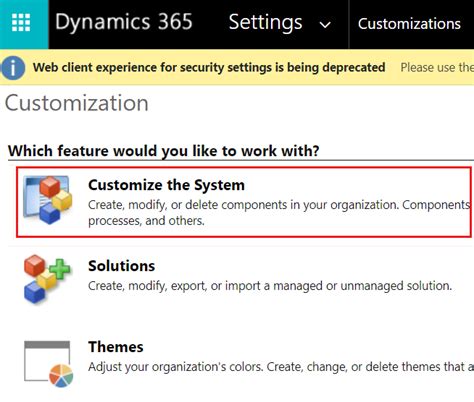Open the Settings menu in top bar
Image resolution: width=474 pixels, height=402 pixels.
tap(265, 22)
